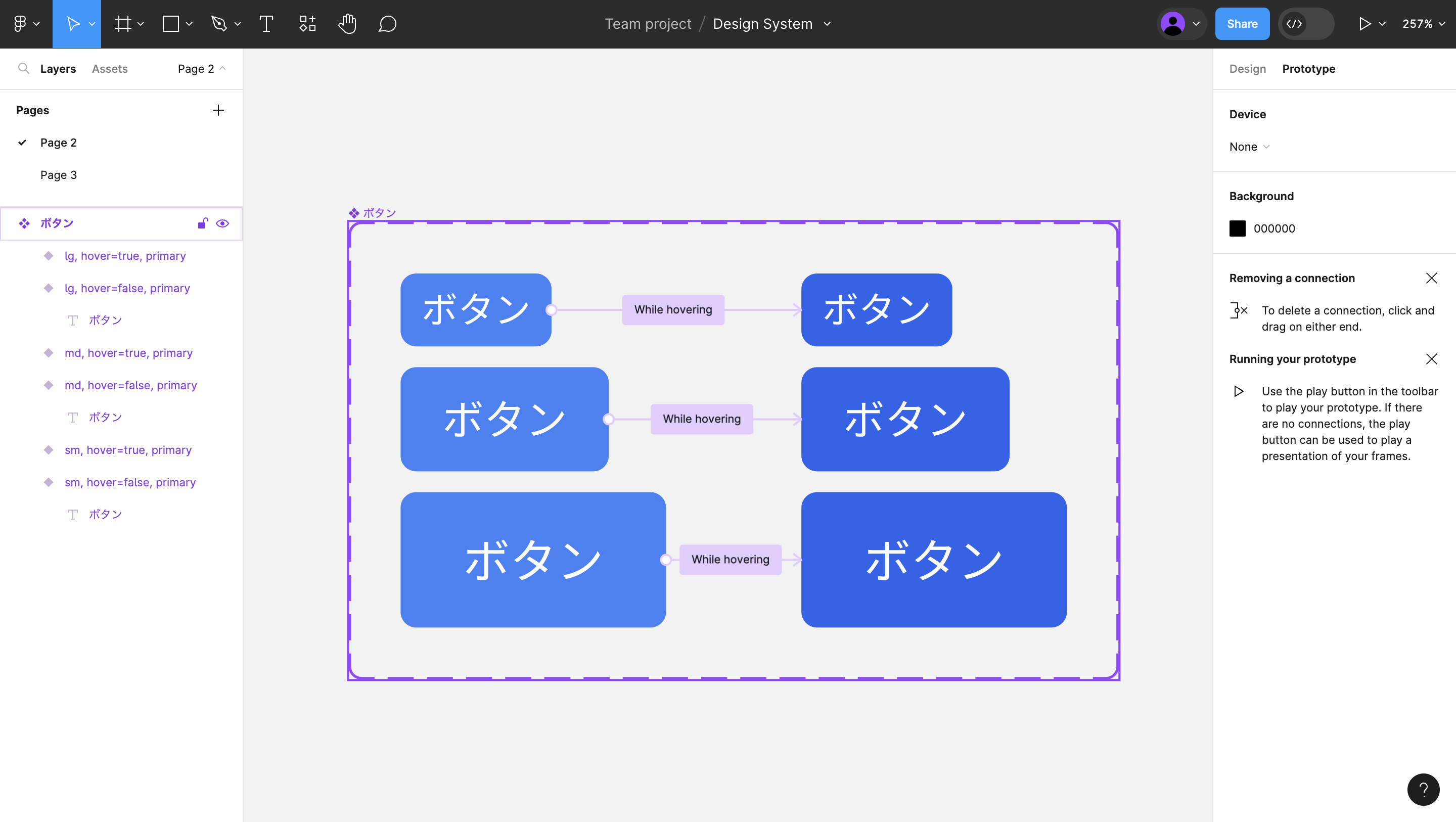Open the Comment tool
Image resolution: width=1456 pixels, height=822 pixels.
pos(387,24)
